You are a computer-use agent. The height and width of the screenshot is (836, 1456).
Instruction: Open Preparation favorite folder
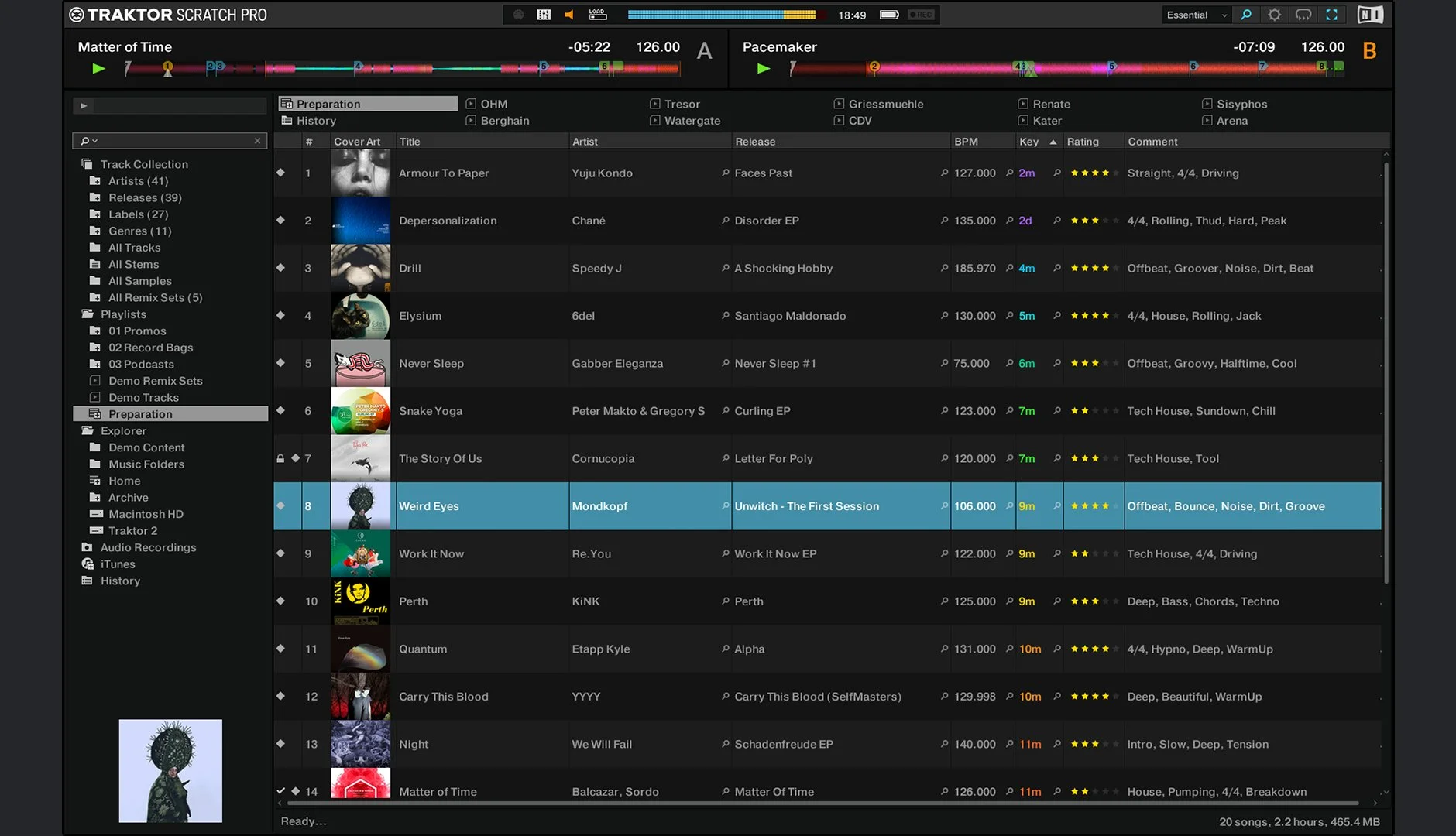tap(368, 104)
